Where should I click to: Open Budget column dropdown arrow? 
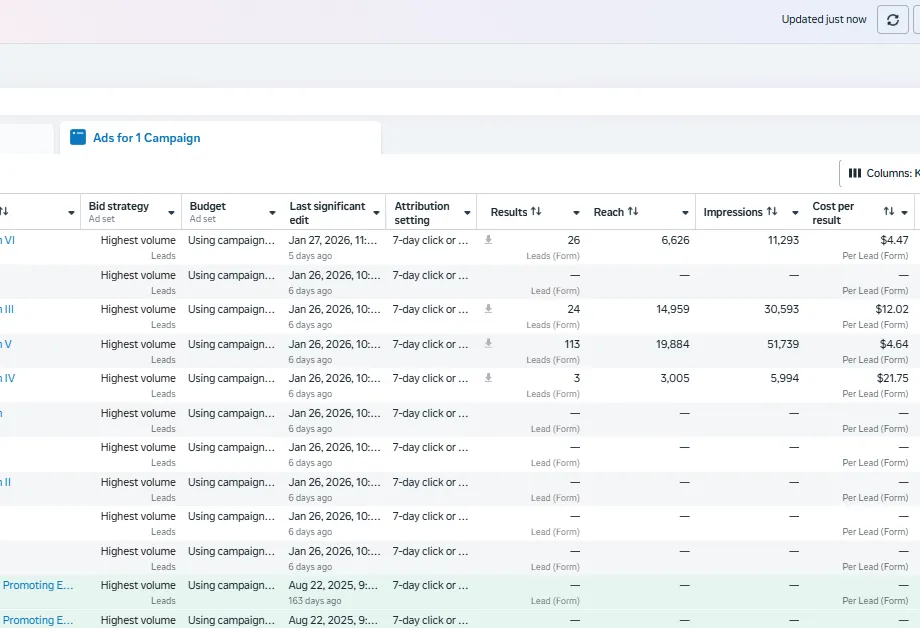point(272,213)
